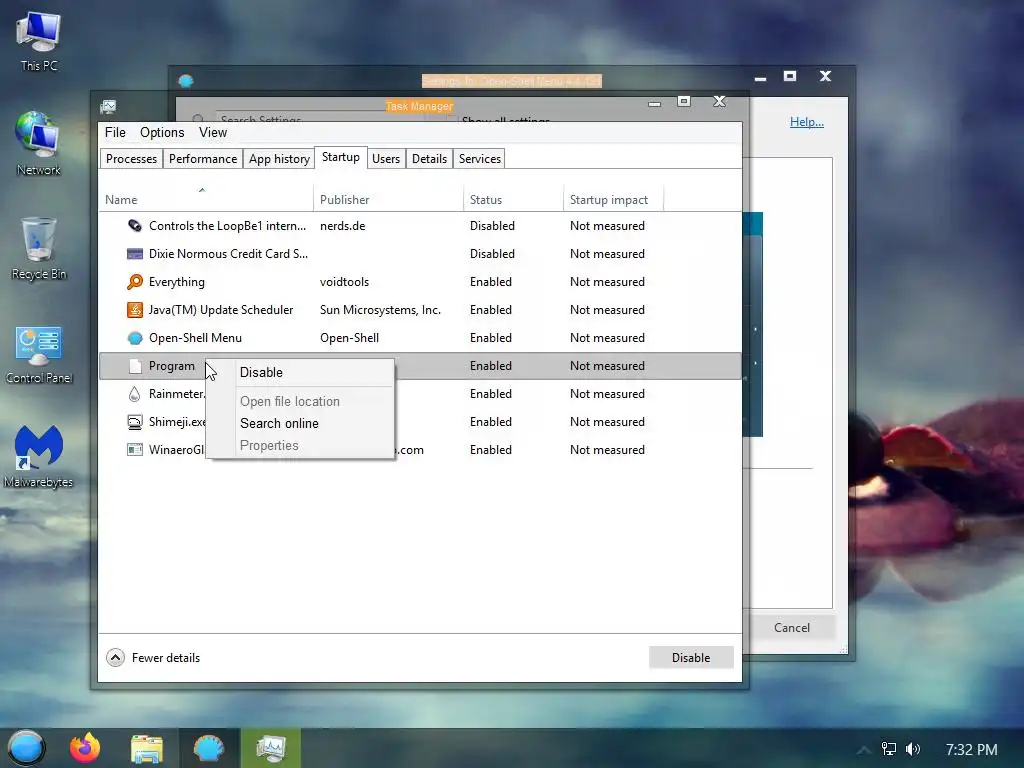The width and height of the screenshot is (1024, 768).
Task: Select the 'Everything' startup row name
Action: [176, 282]
